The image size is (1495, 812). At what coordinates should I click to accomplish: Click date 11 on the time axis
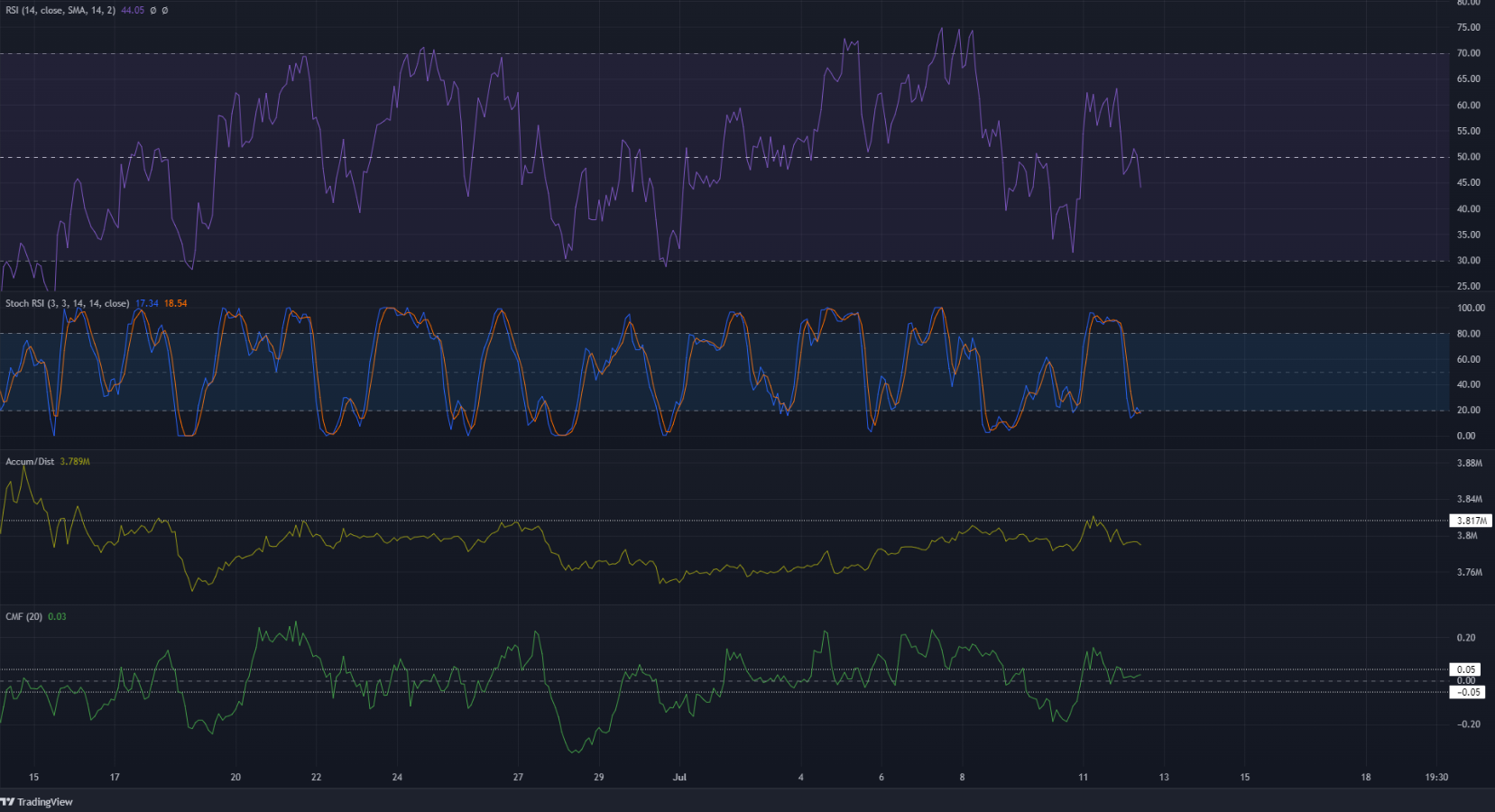click(1083, 777)
